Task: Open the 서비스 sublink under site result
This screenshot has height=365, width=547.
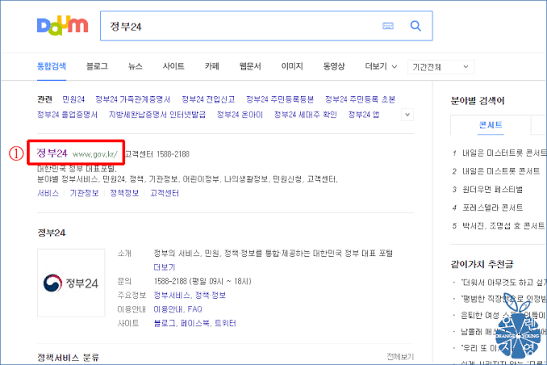Action: tap(48, 193)
